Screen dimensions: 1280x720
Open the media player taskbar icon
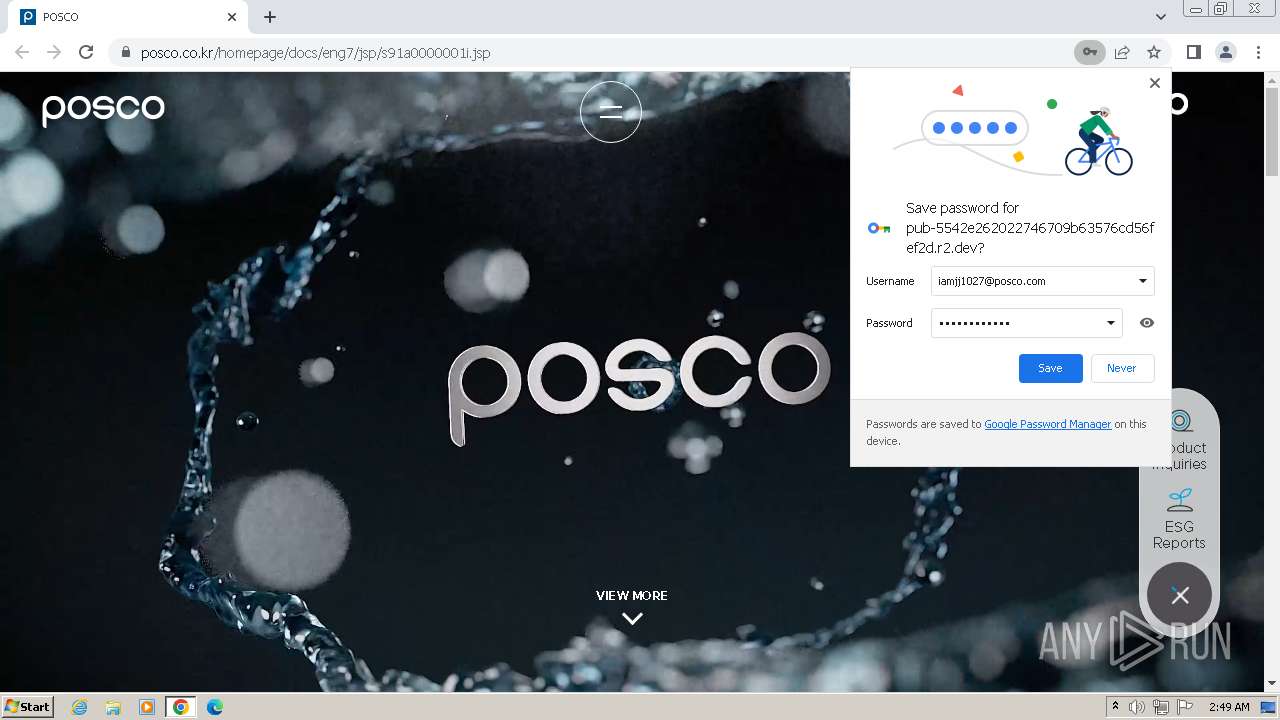pyautogui.click(x=147, y=707)
